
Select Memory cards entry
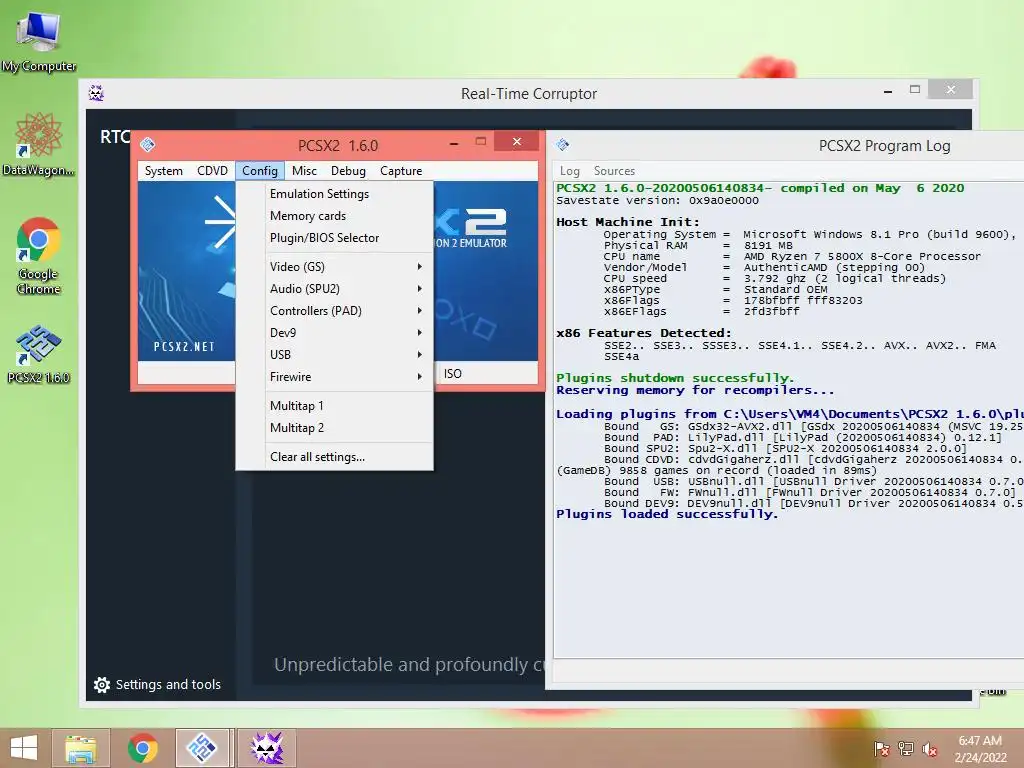click(334, 216)
